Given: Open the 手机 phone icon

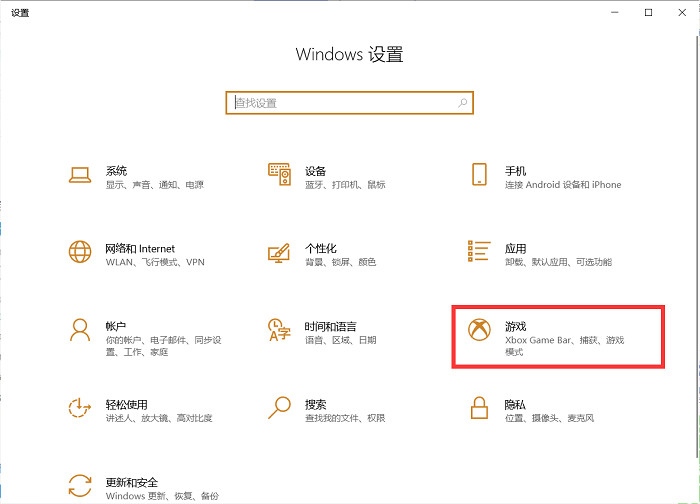Looking at the screenshot, I should (479, 174).
